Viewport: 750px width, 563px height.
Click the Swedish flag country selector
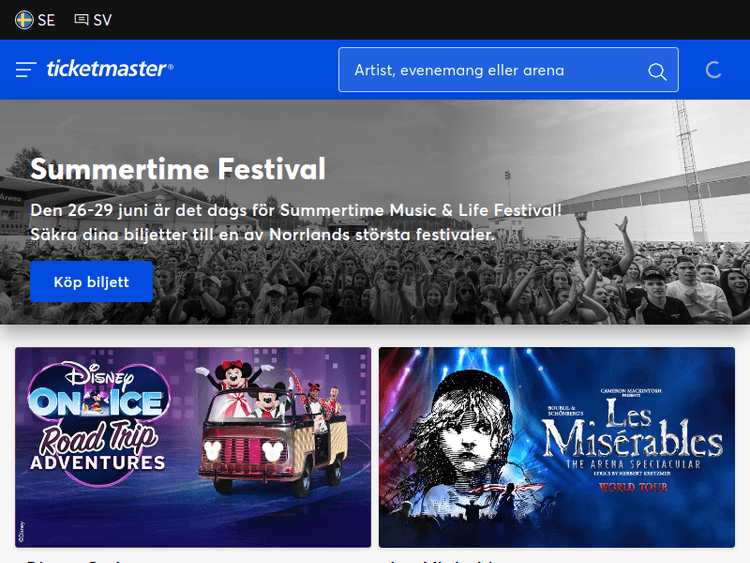(24, 20)
